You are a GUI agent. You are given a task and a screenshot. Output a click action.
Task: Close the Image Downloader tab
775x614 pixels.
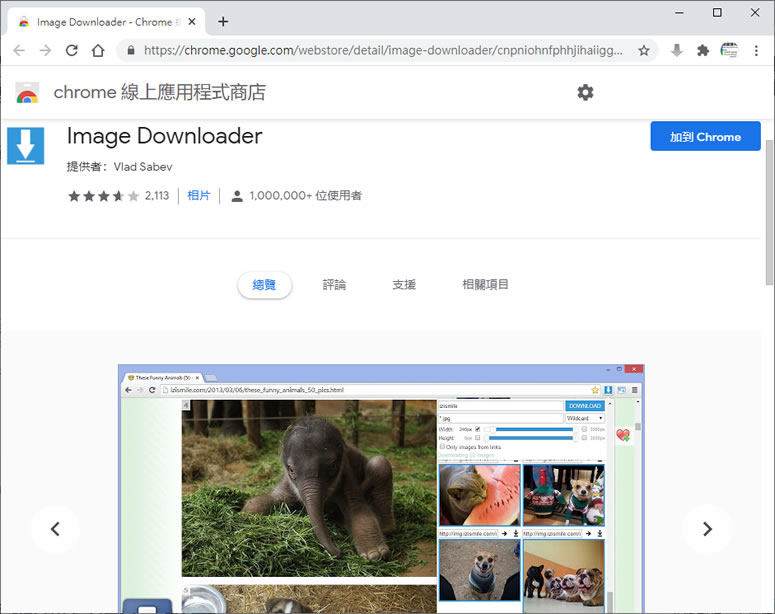[192, 22]
